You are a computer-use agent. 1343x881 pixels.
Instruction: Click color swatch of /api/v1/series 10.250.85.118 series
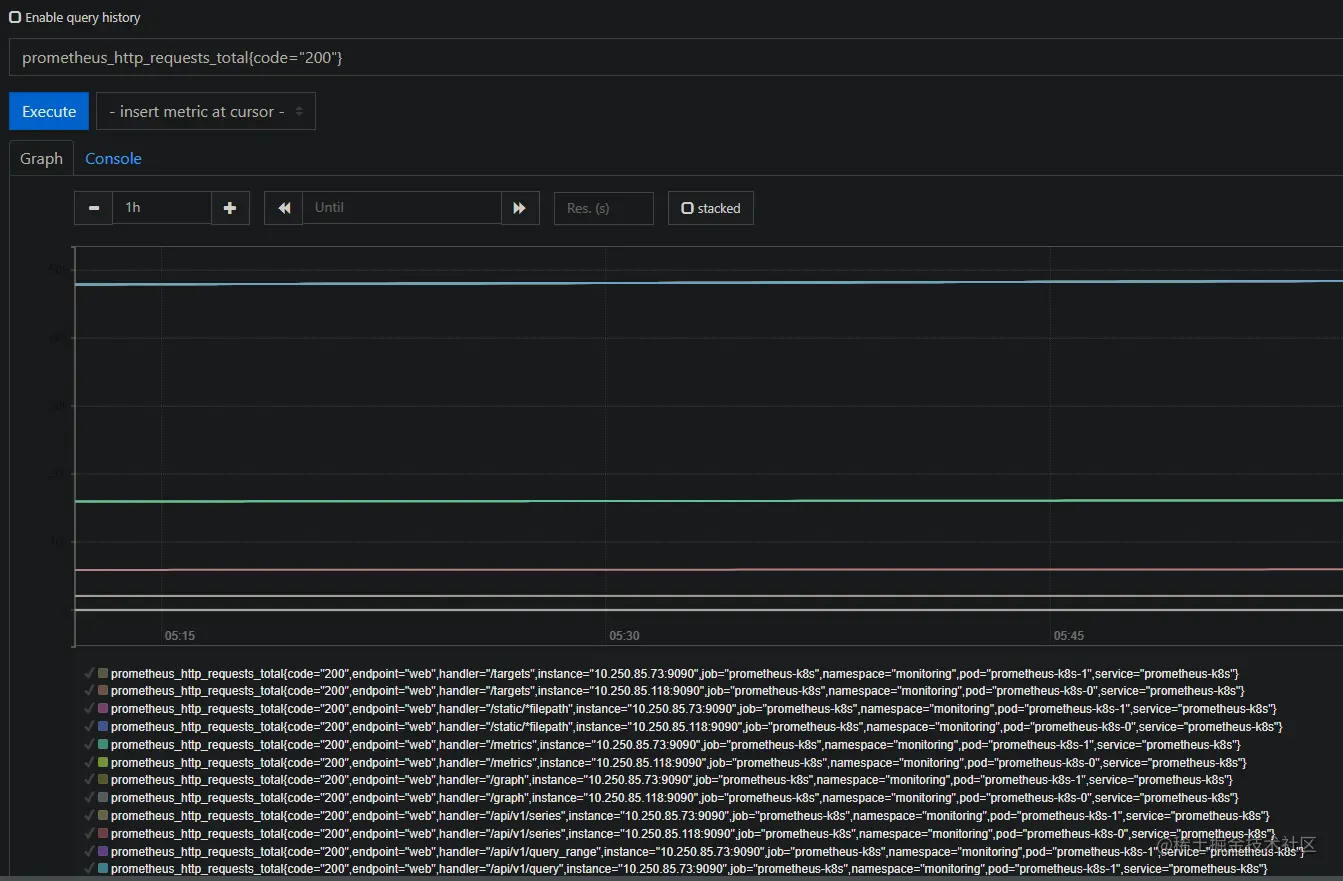103,834
